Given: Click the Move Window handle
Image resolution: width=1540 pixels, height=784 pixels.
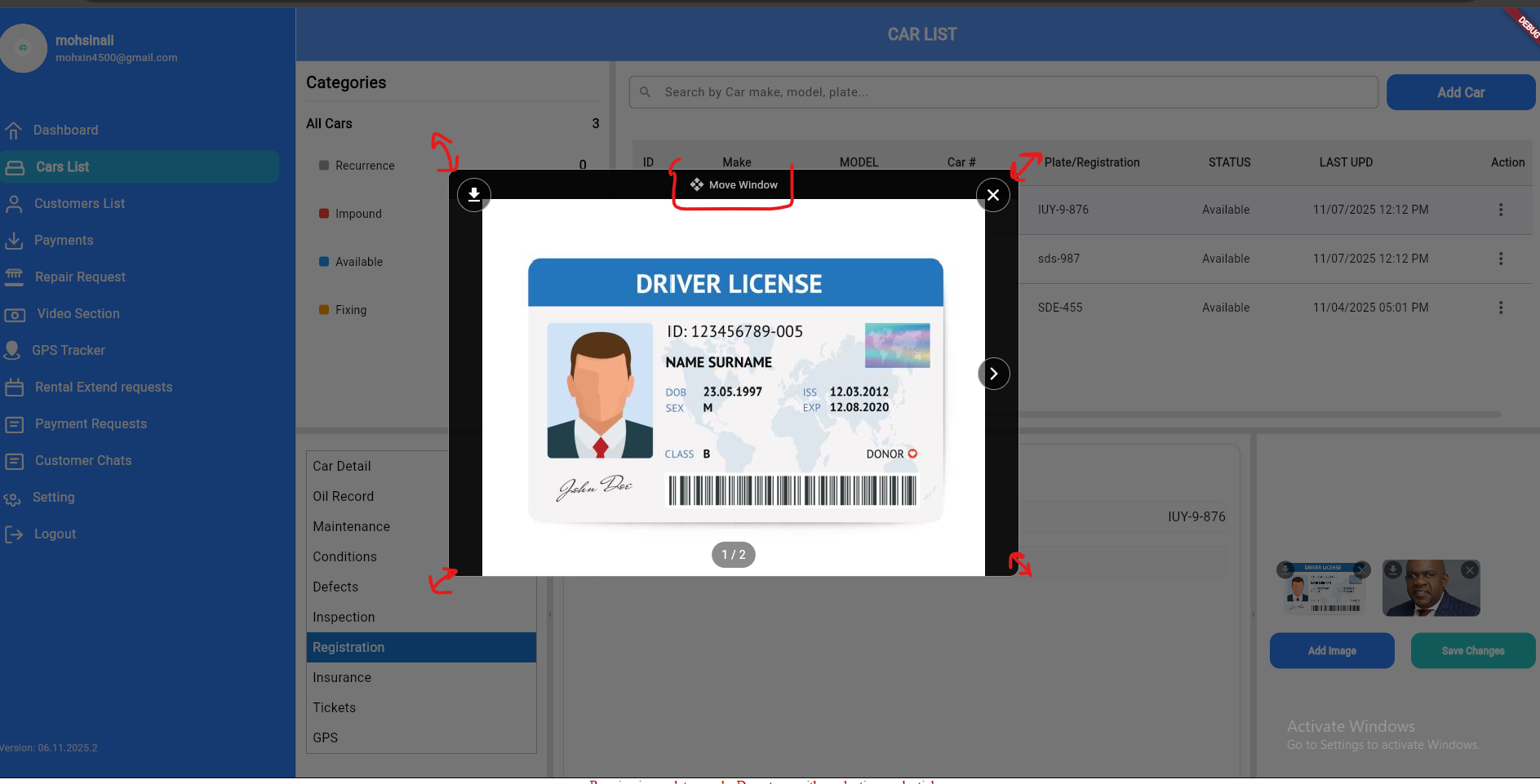Looking at the screenshot, I should [x=734, y=185].
